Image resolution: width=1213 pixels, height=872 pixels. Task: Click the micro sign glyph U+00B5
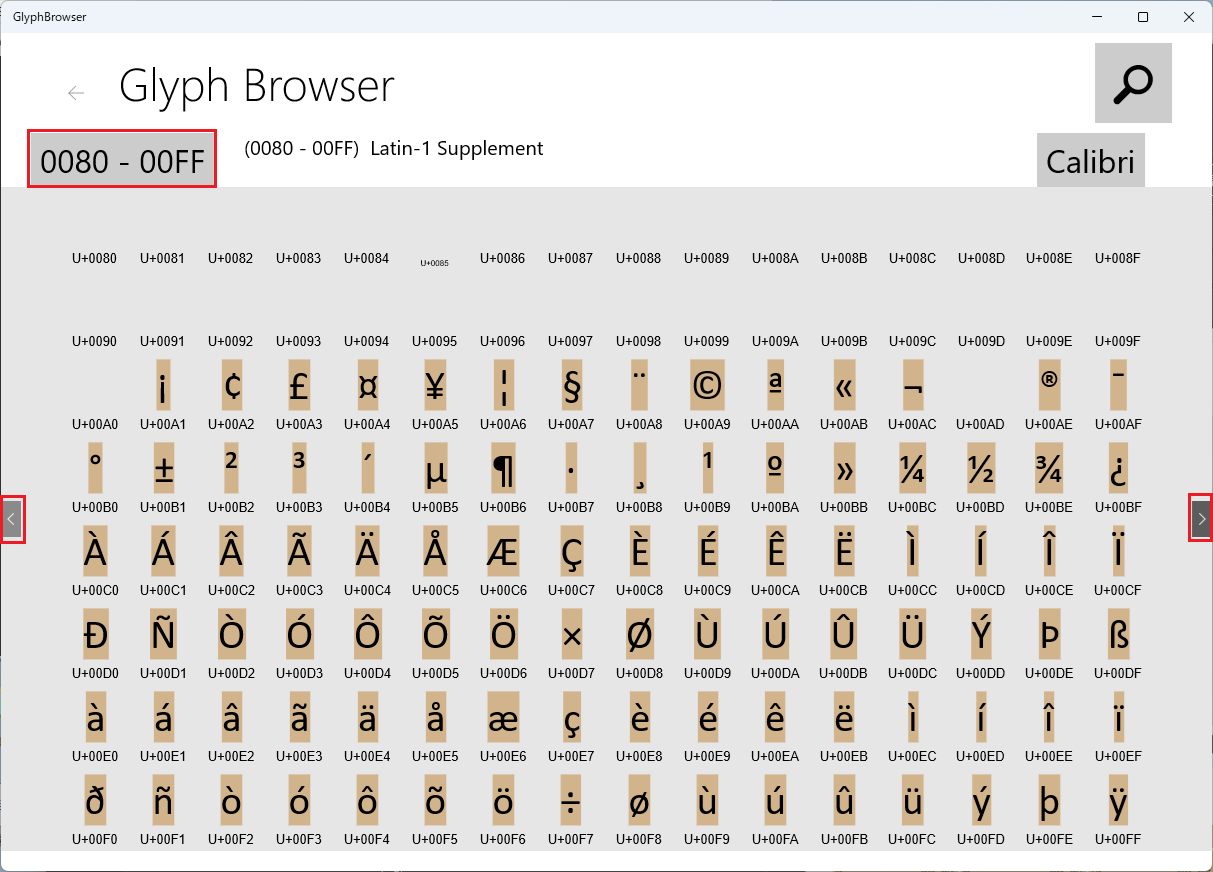434,468
